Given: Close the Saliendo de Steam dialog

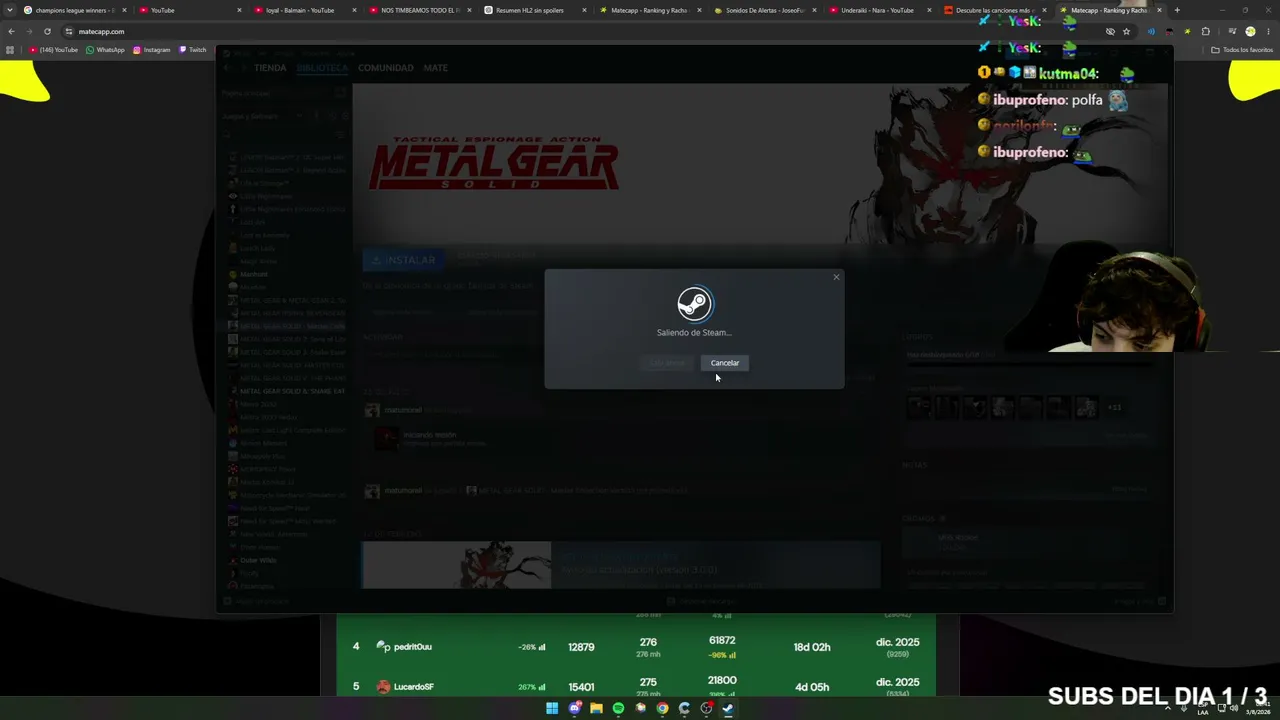Looking at the screenshot, I should click(836, 277).
